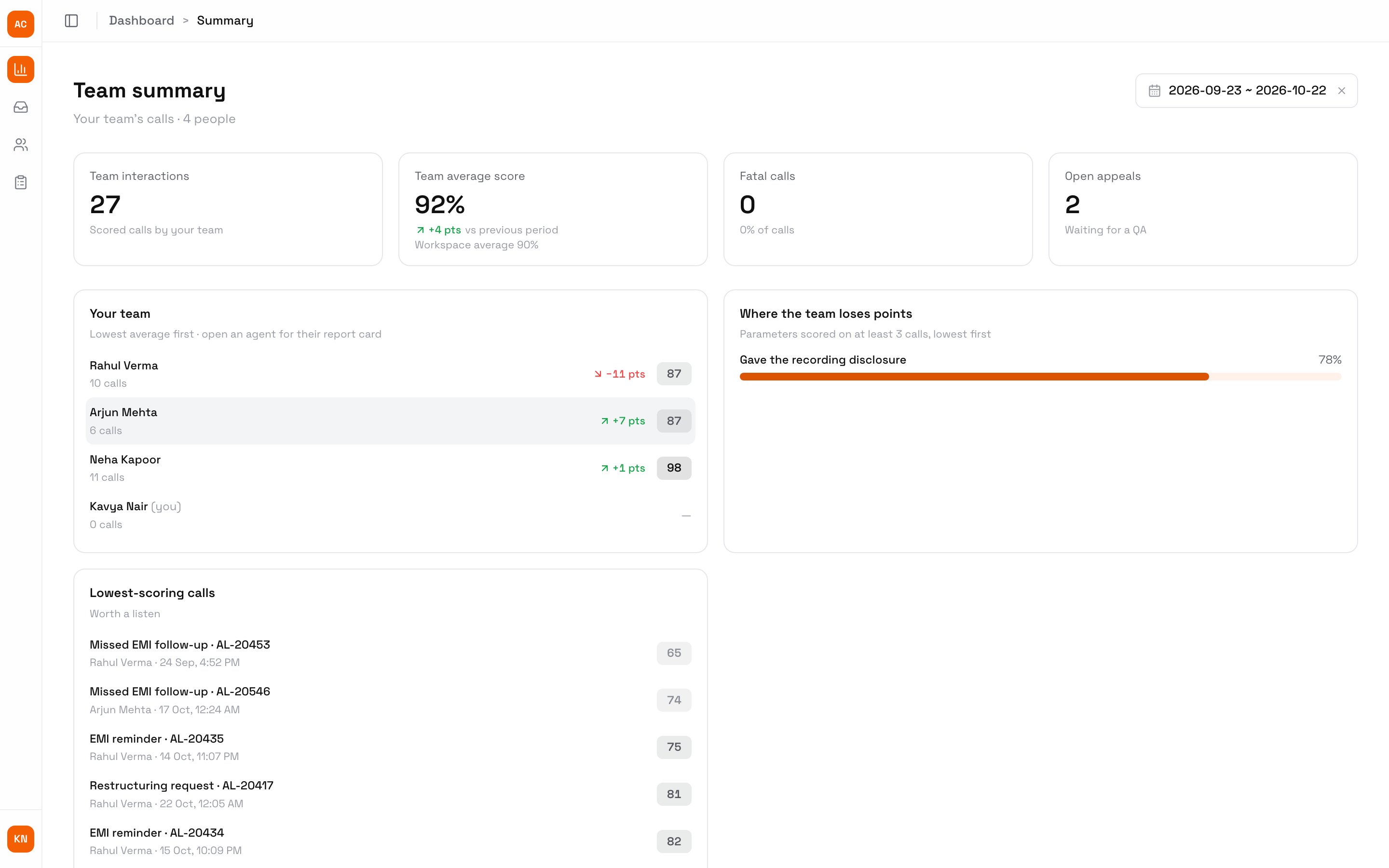The height and width of the screenshot is (868, 1389).
Task: Click 'Gave the recording disclosure' parameter
Action: [823, 360]
